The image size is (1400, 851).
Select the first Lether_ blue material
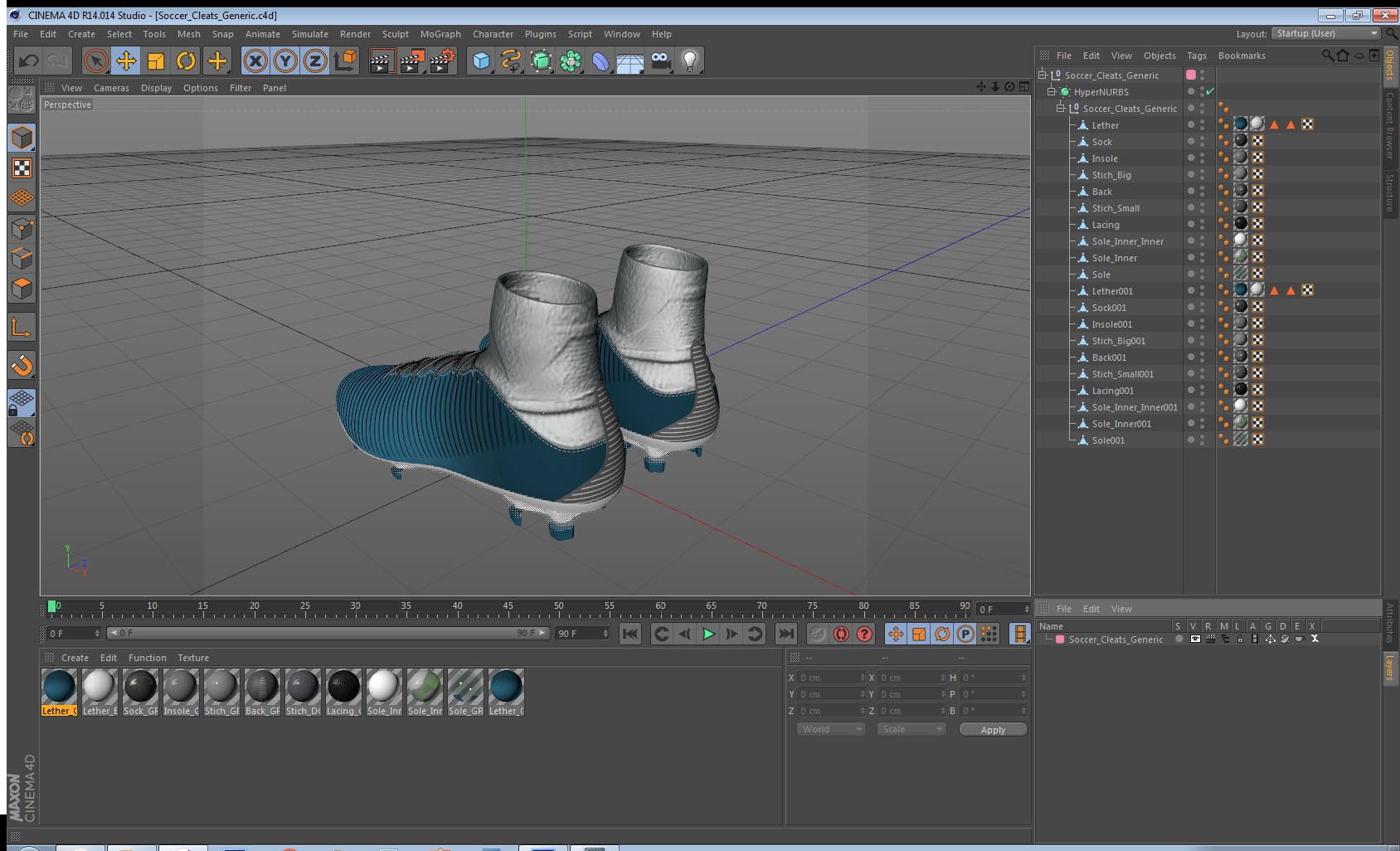click(59, 692)
